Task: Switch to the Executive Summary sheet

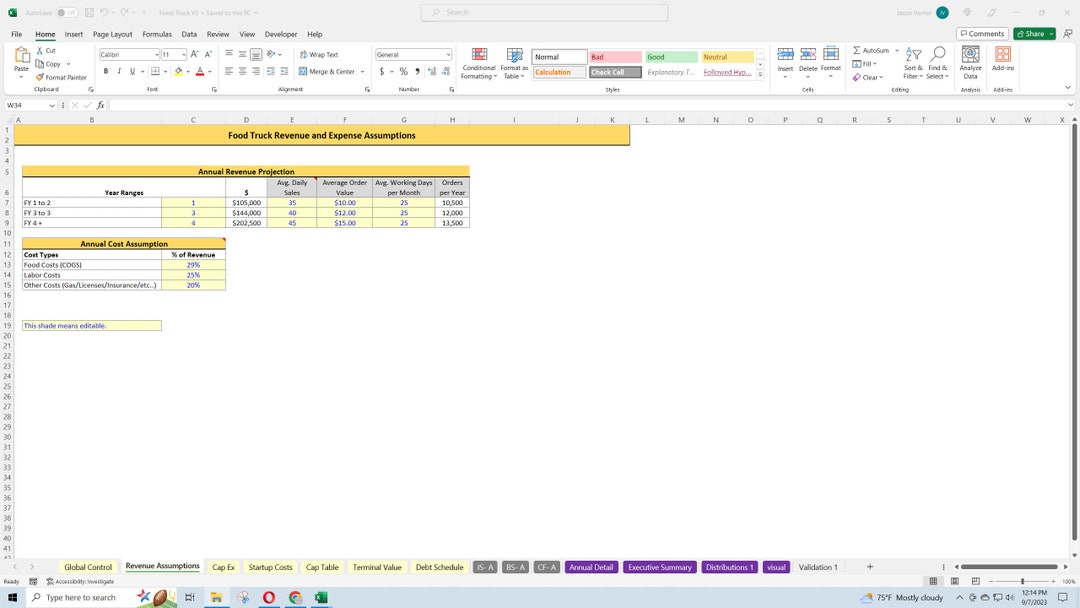Action: (660, 567)
